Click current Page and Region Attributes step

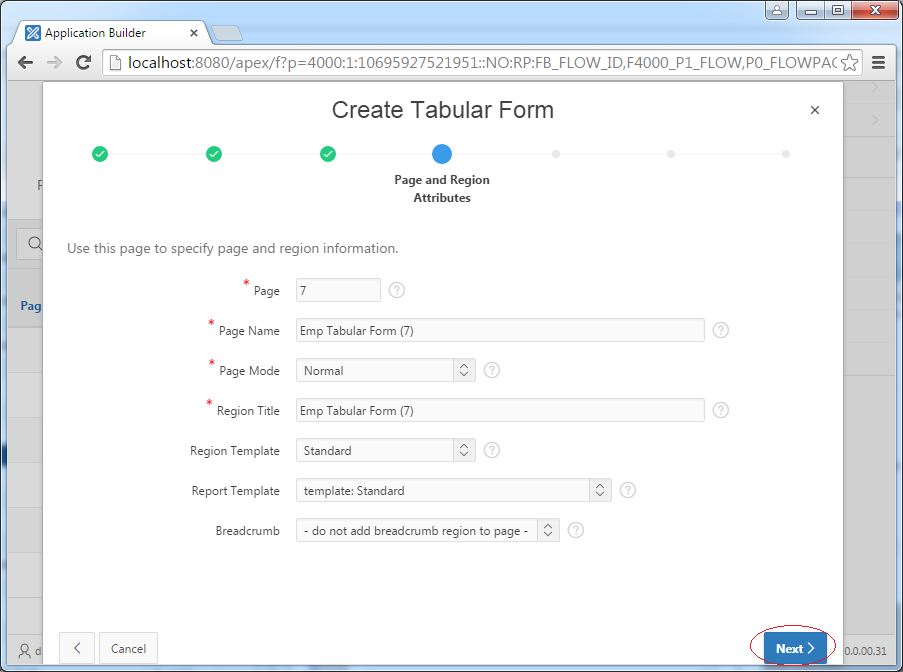tap(442, 154)
